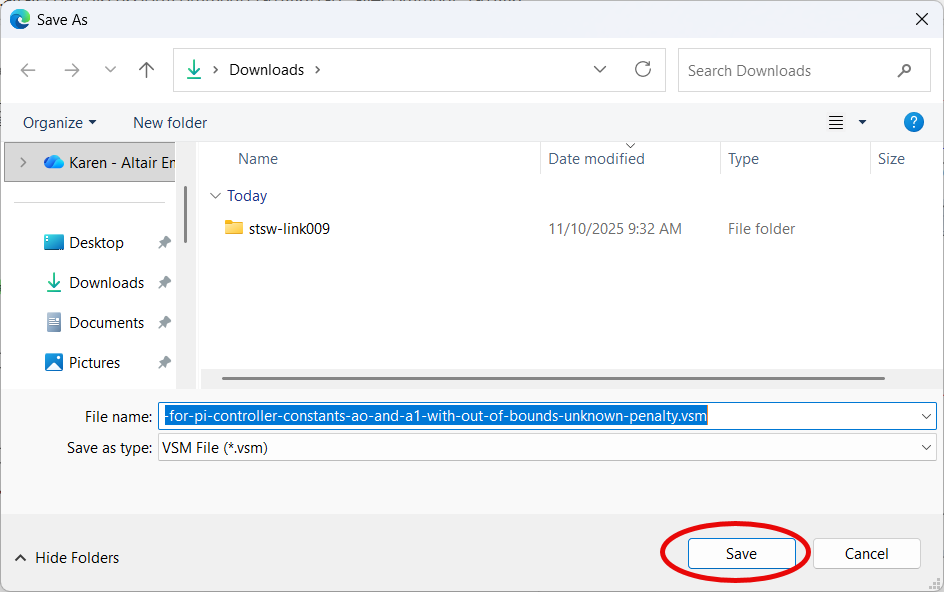Open the Save as type combo box
This screenshot has width=944, height=592.
click(x=547, y=448)
